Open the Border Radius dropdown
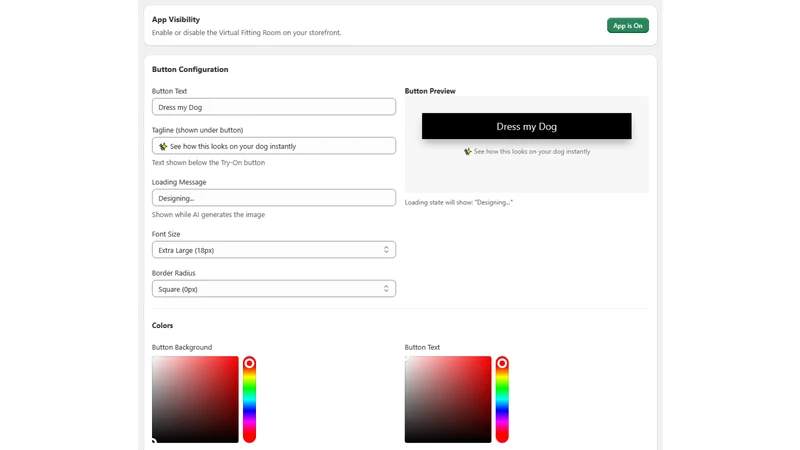Viewport: 800px width, 450px height. (x=273, y=289)
